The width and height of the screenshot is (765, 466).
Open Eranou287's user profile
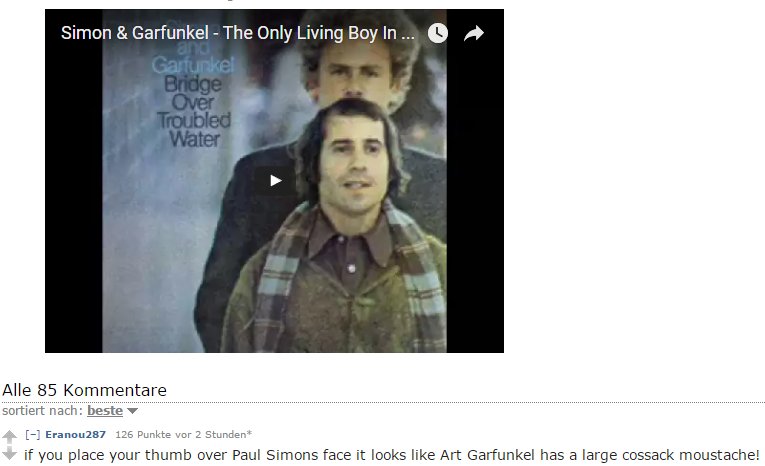coord(76,434)
